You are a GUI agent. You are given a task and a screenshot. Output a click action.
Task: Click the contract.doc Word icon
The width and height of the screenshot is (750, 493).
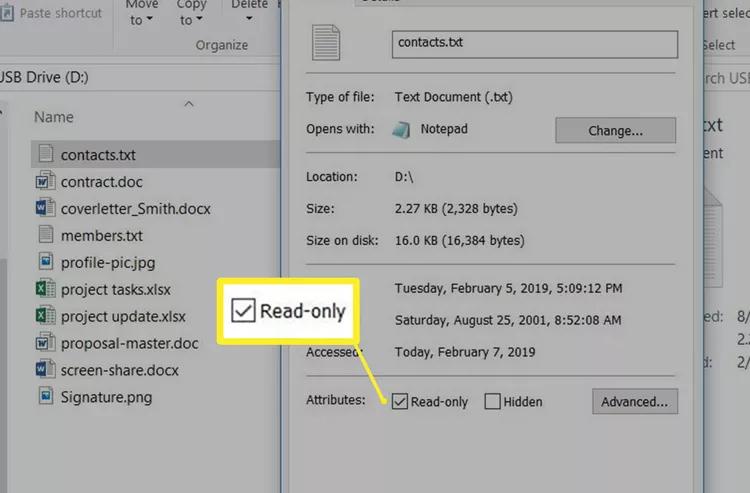click(x=45, y=181)
